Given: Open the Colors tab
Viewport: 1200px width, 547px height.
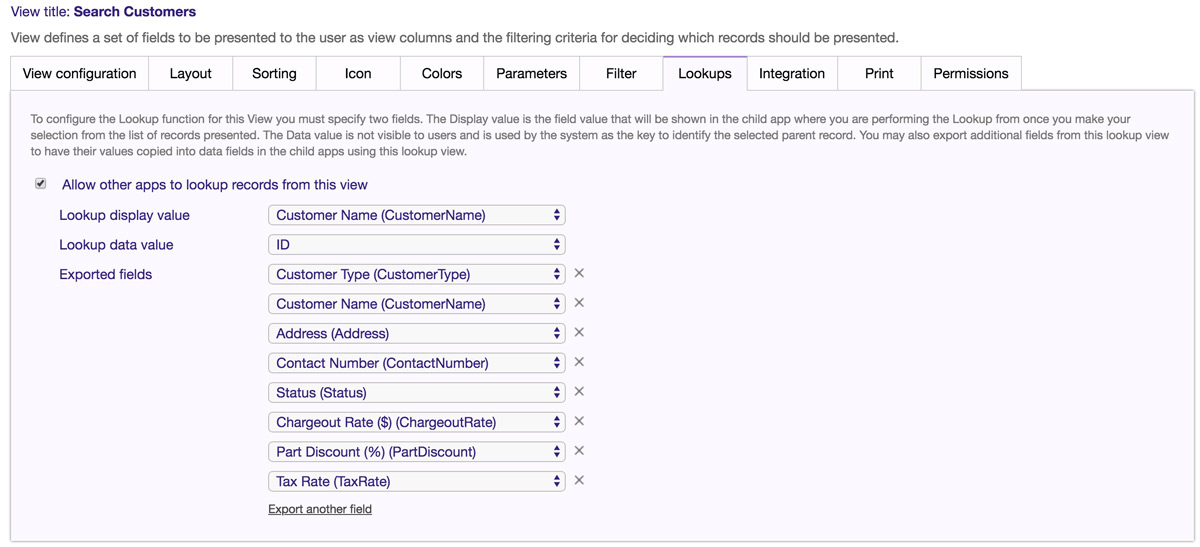Looking at the screenshot, I should (441, 73).
